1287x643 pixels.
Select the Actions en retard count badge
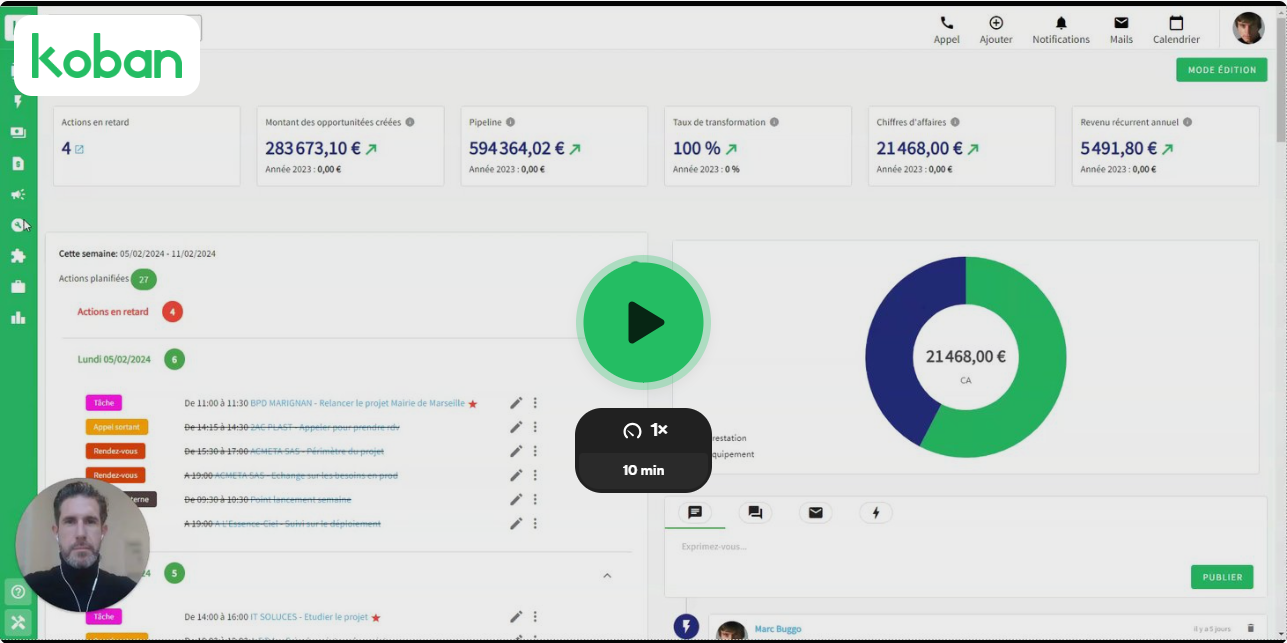pyautogui.click(x=172, y=312)
